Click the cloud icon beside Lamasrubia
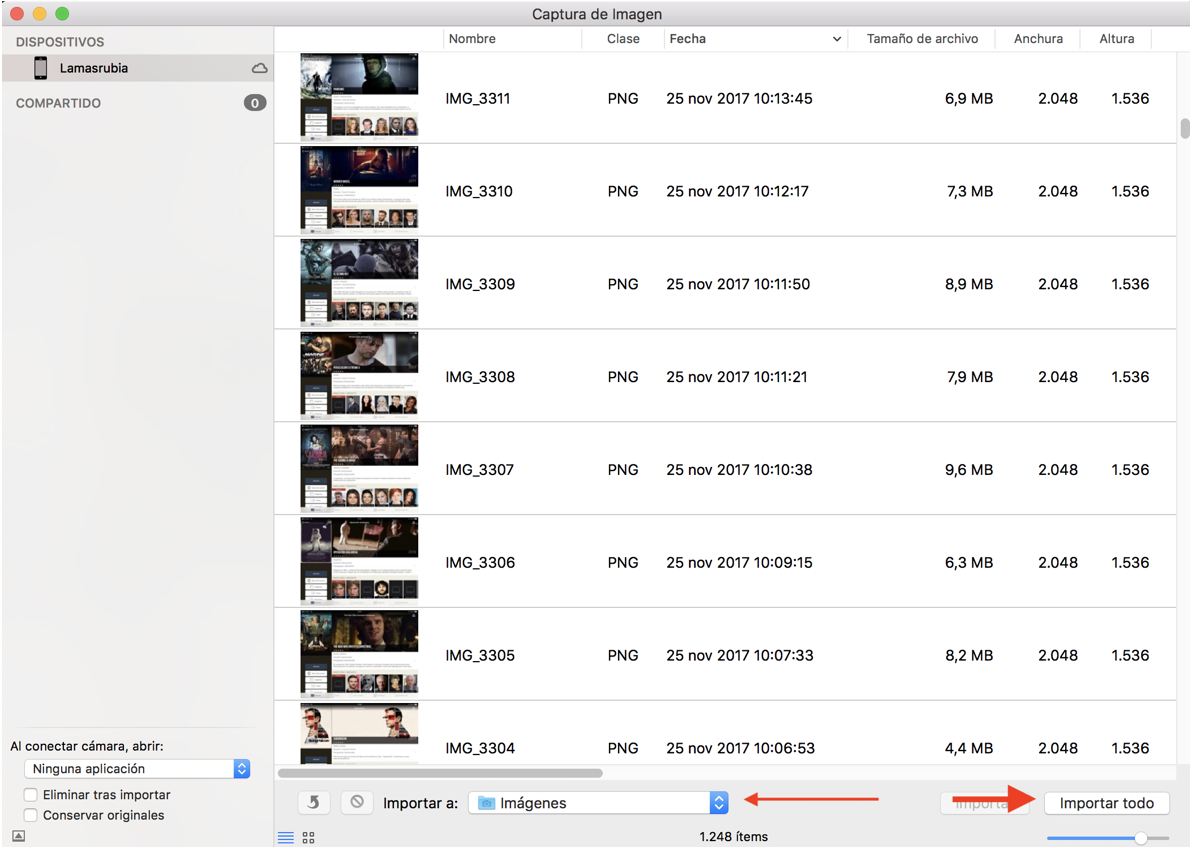The height and width of the screenshot is (848, 1204). [259, 68]
